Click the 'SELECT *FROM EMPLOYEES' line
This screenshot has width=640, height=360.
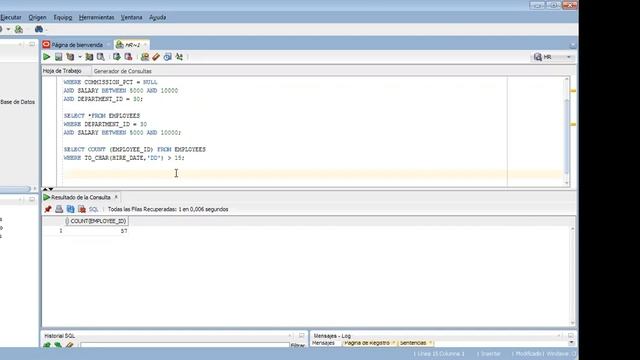pos(102,116)
